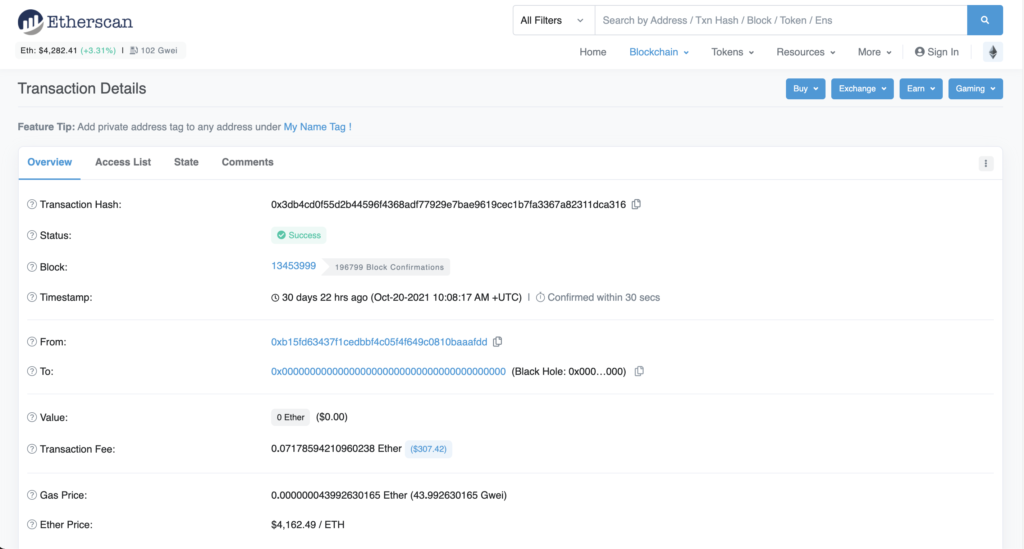Open the My Name Tag link
1024x549 pixels.
pyautogui.click(x=317, y=127)
